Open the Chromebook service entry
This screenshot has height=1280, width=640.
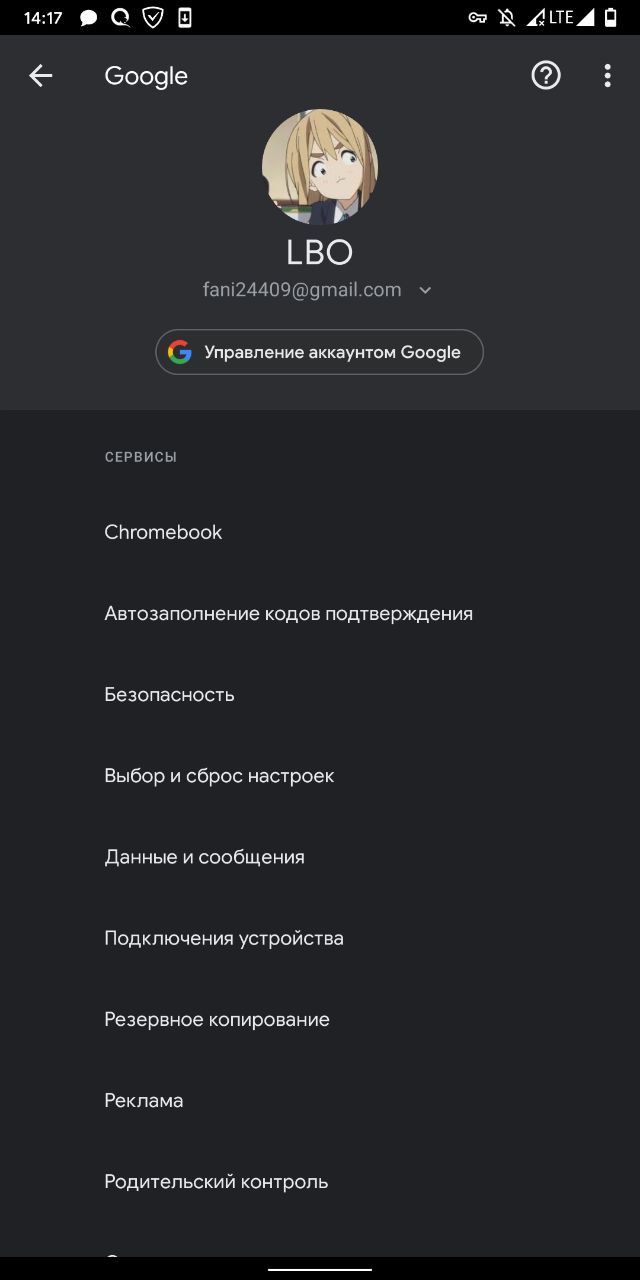163,532
